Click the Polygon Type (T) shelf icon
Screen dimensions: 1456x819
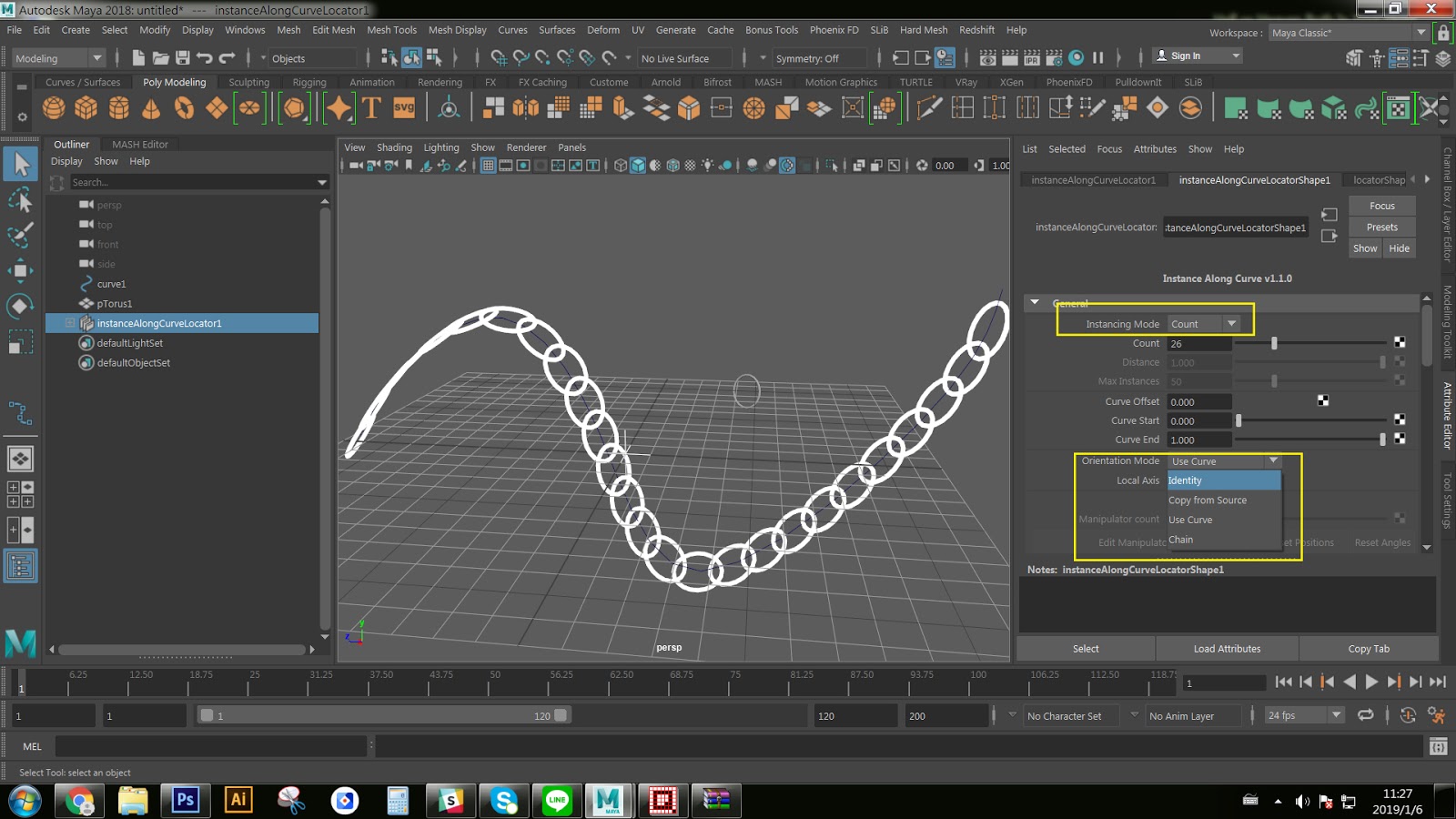coord(371,108)
